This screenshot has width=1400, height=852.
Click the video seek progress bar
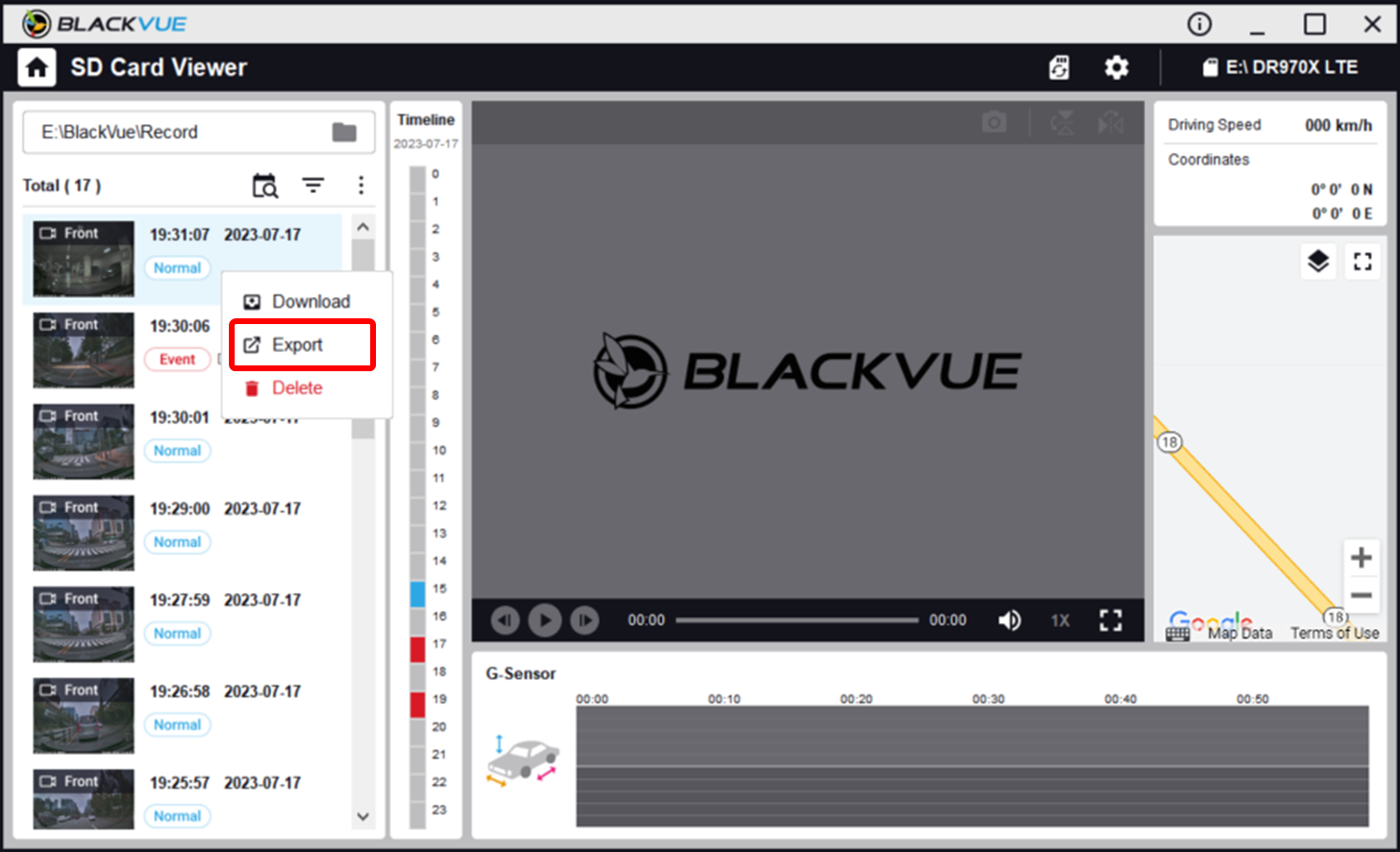click(x=797, y=620)
